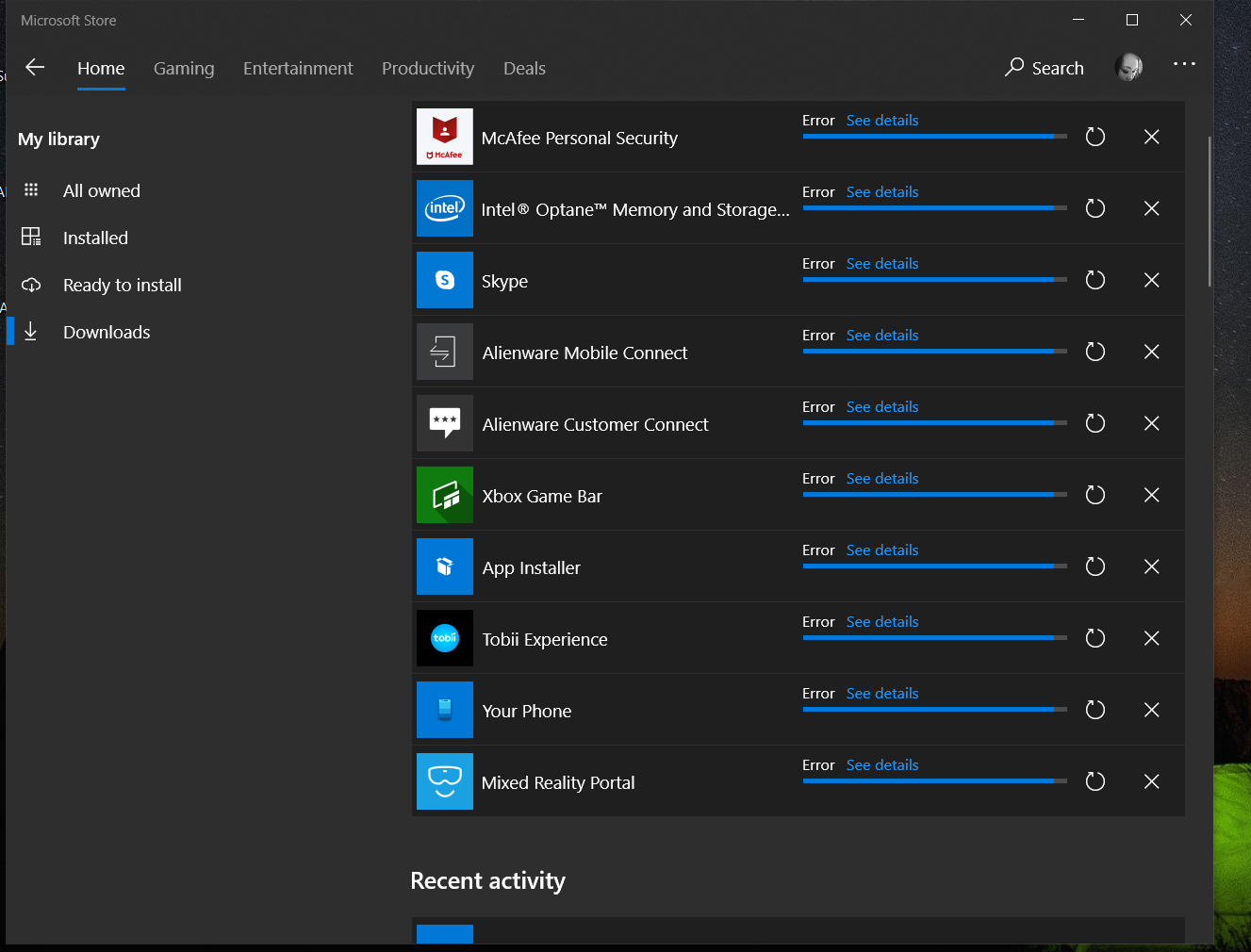Cancel App Installer download
1251x952 pixels.
pos(1151,566)
